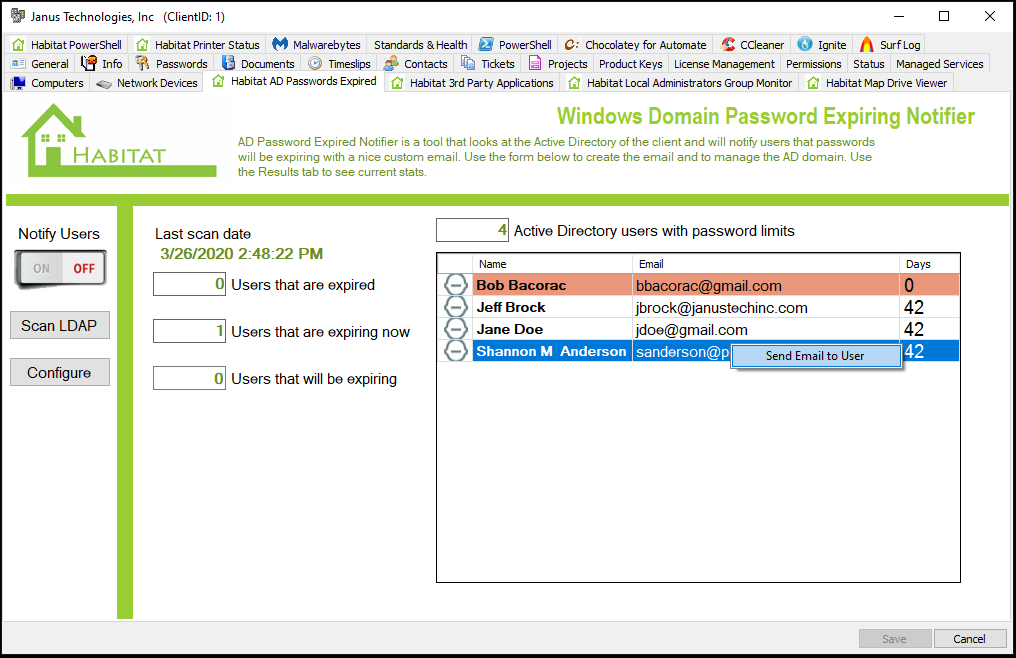
Task: Click the CCleaner icon
Action: pos(728,44)
